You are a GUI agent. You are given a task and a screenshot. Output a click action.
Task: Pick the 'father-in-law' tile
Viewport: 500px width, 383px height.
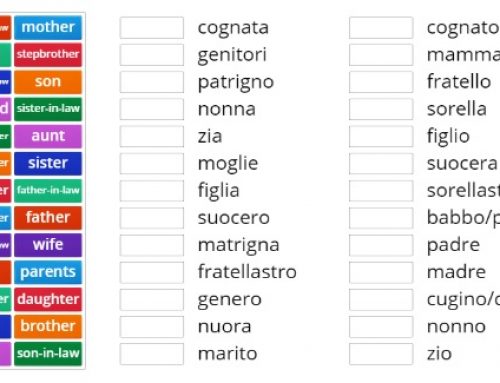[48, 190]
